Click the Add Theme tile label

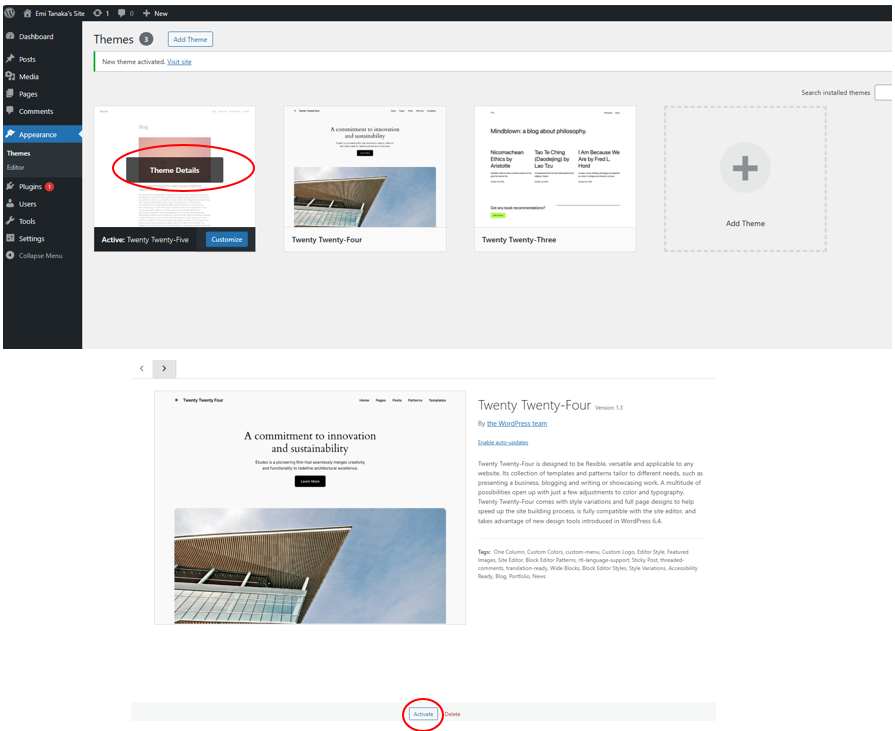pos(745,223)
